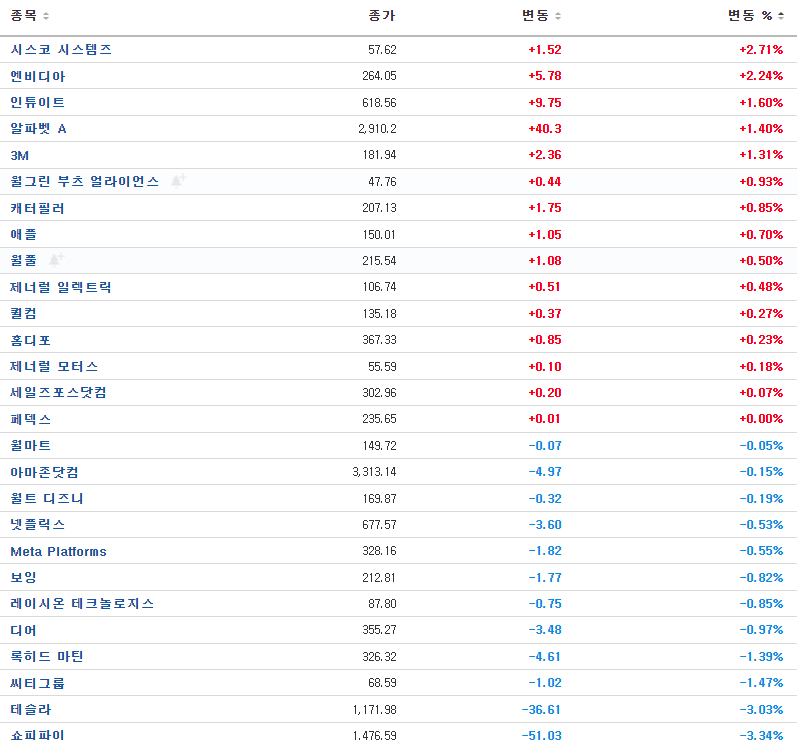The height and width of the screenshot is (740, 797).
Task: Open Meta Platforms stock link
Action: tap(58, 551)
